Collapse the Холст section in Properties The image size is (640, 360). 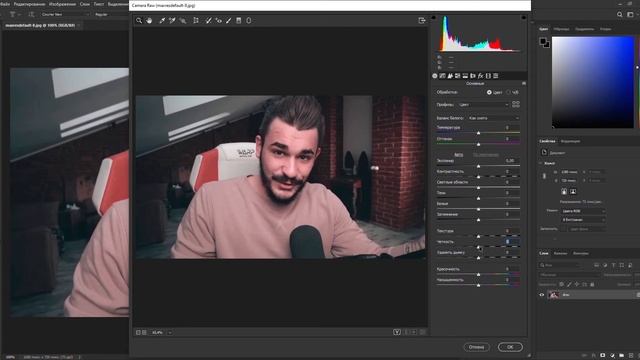tap(541, 163)
